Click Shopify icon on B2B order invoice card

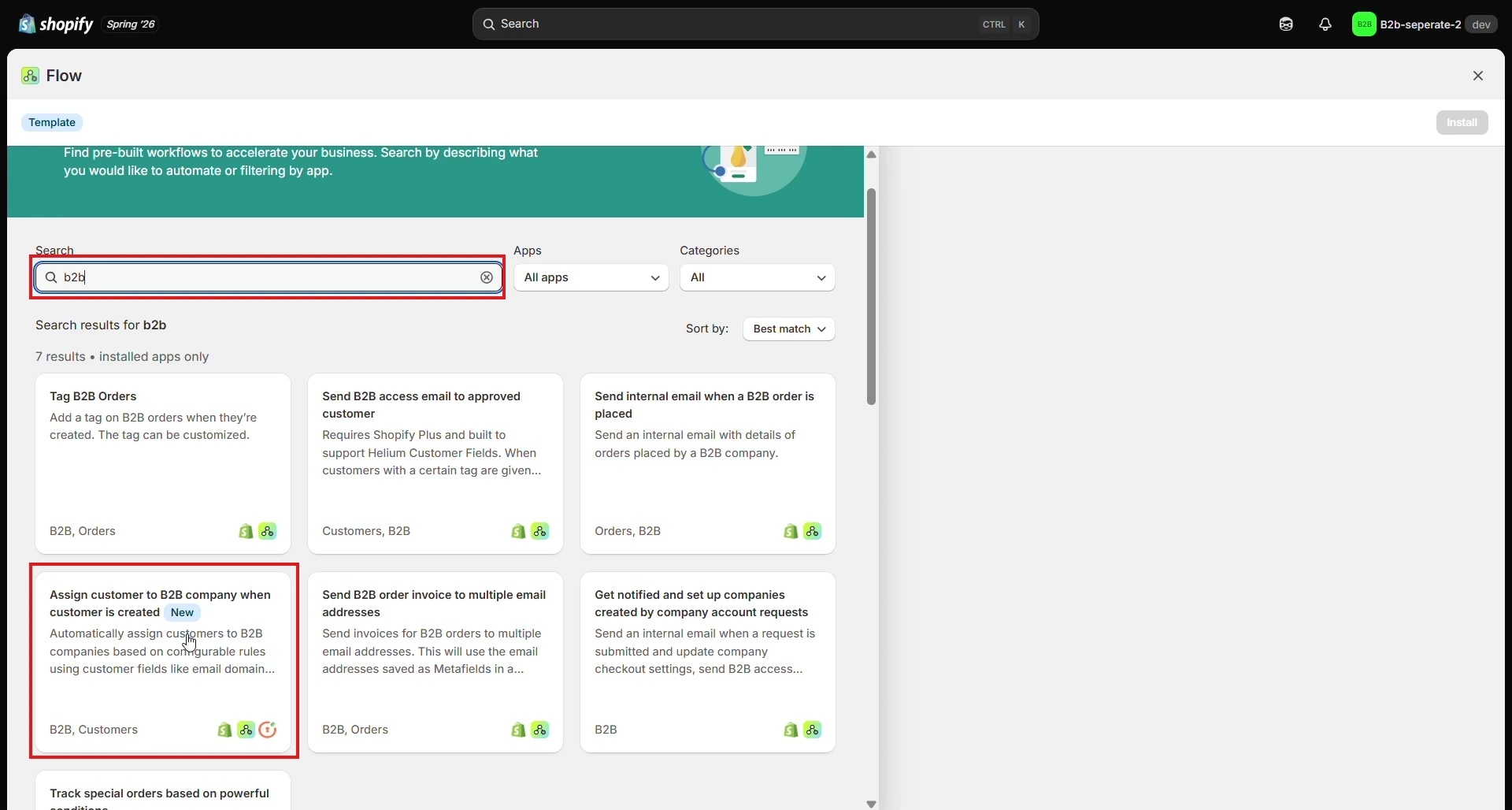[x=518, y=730]
